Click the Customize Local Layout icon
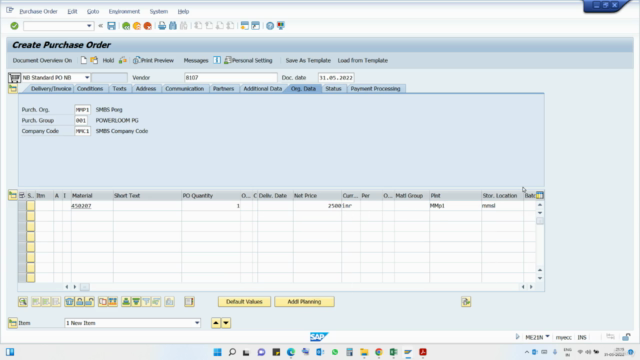Viewport: 640px width, 360px height. point(281,26)
